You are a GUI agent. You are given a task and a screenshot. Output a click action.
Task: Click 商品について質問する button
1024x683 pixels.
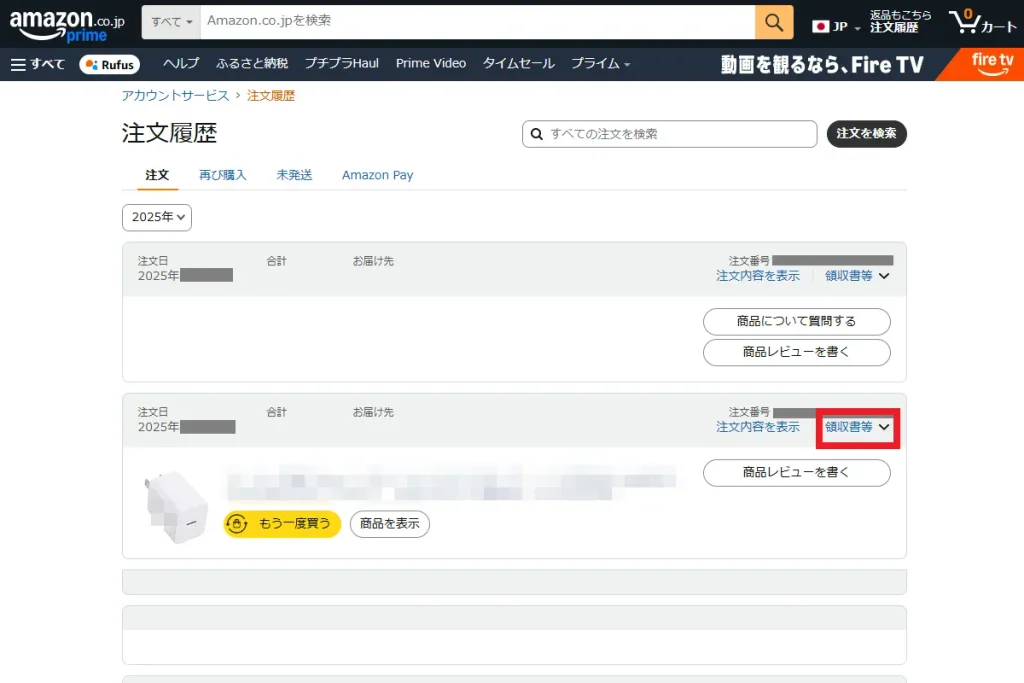(x=797, y=321)
